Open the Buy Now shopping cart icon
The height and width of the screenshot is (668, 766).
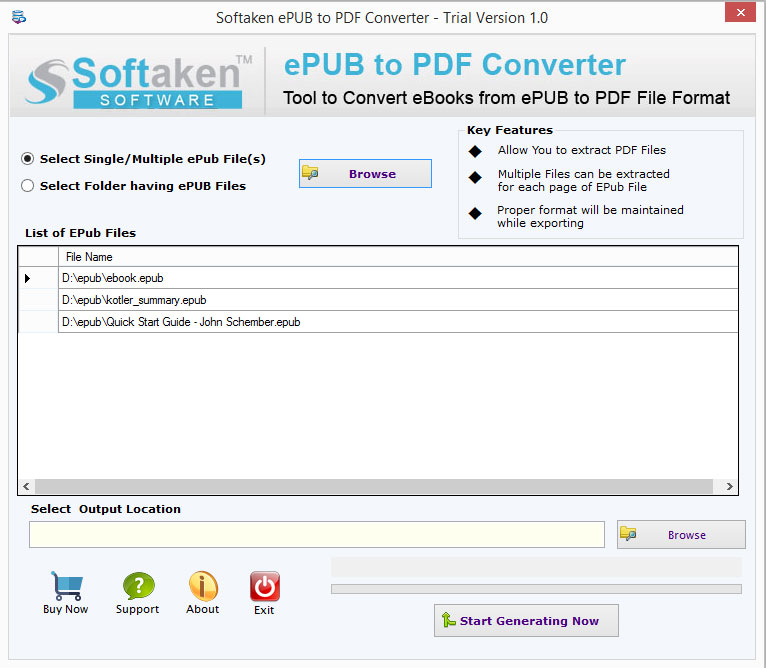pyautogui.click(x=66, y=586)
